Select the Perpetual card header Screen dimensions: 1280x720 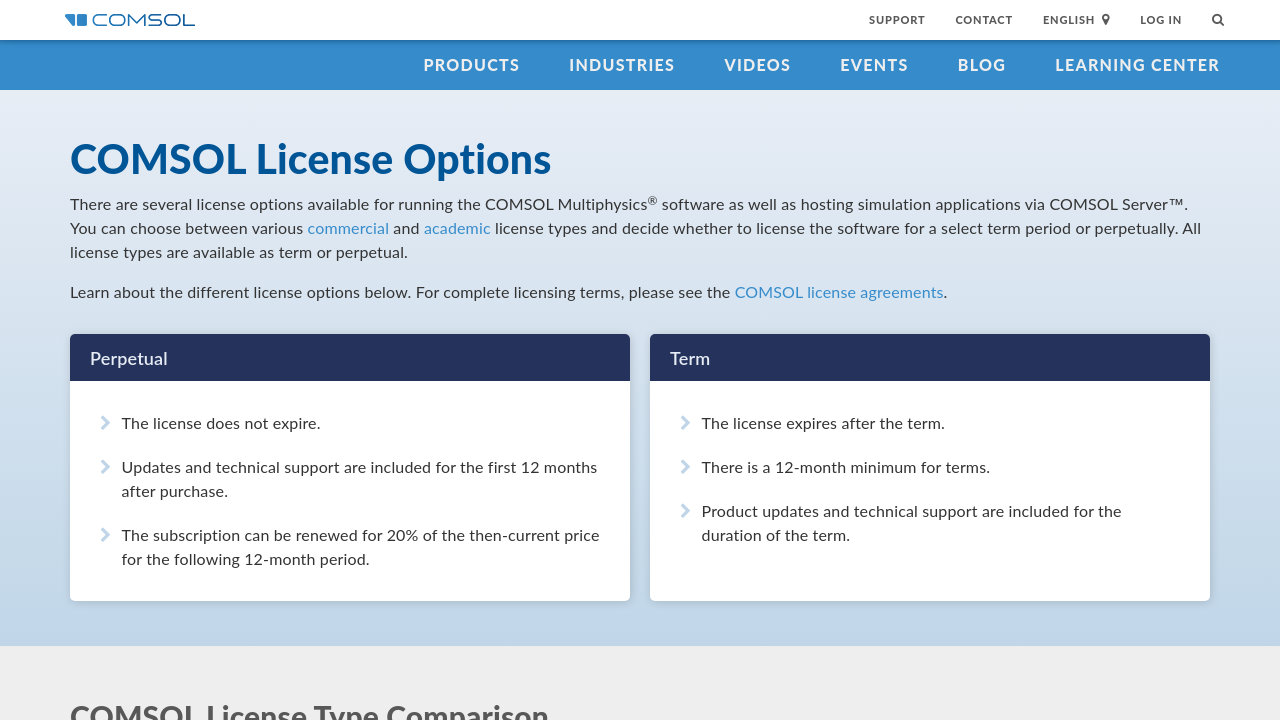[350, 358]
